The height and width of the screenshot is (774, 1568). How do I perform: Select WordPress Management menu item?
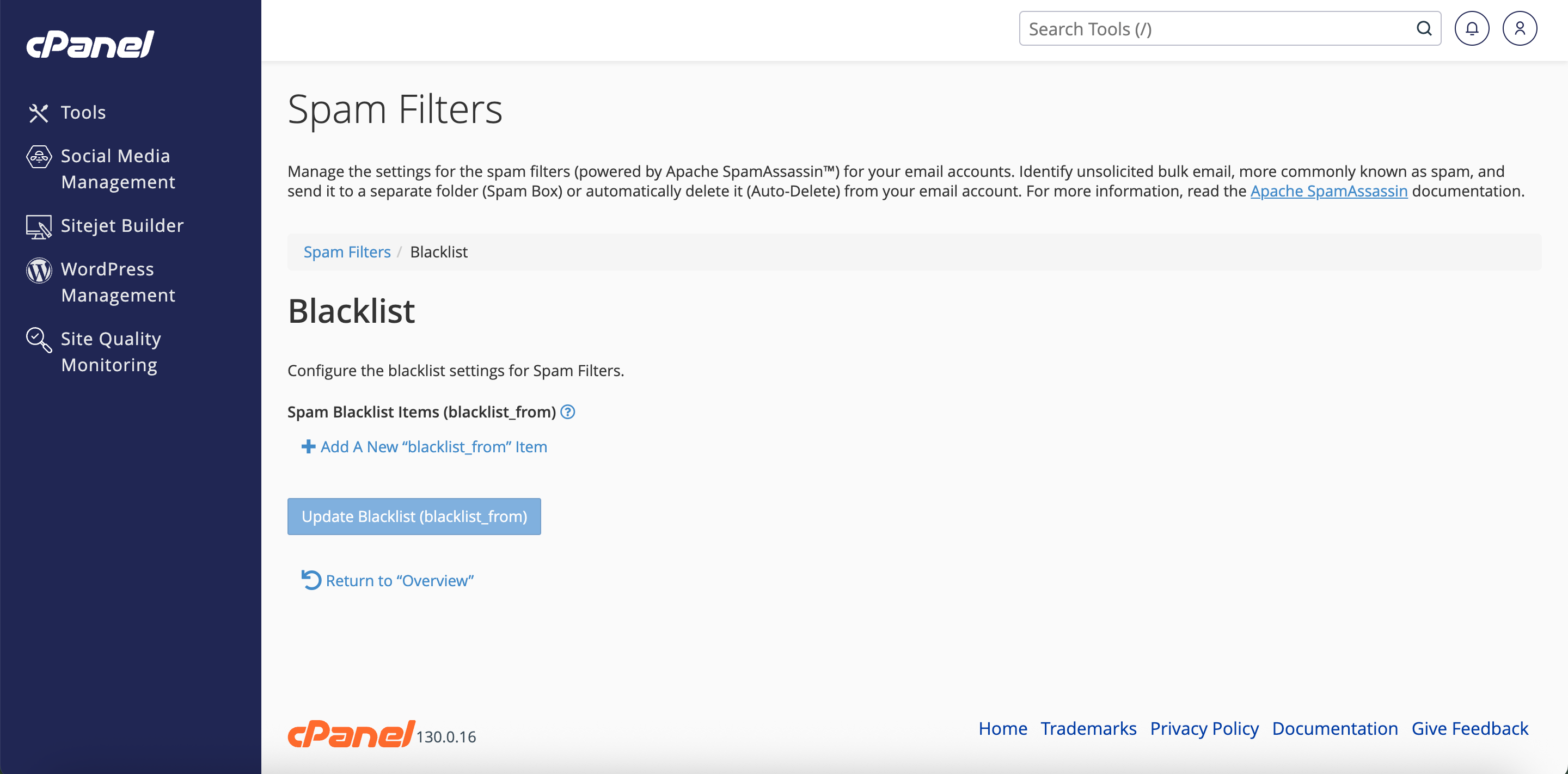pyautogui.click(x=118, y=282)
